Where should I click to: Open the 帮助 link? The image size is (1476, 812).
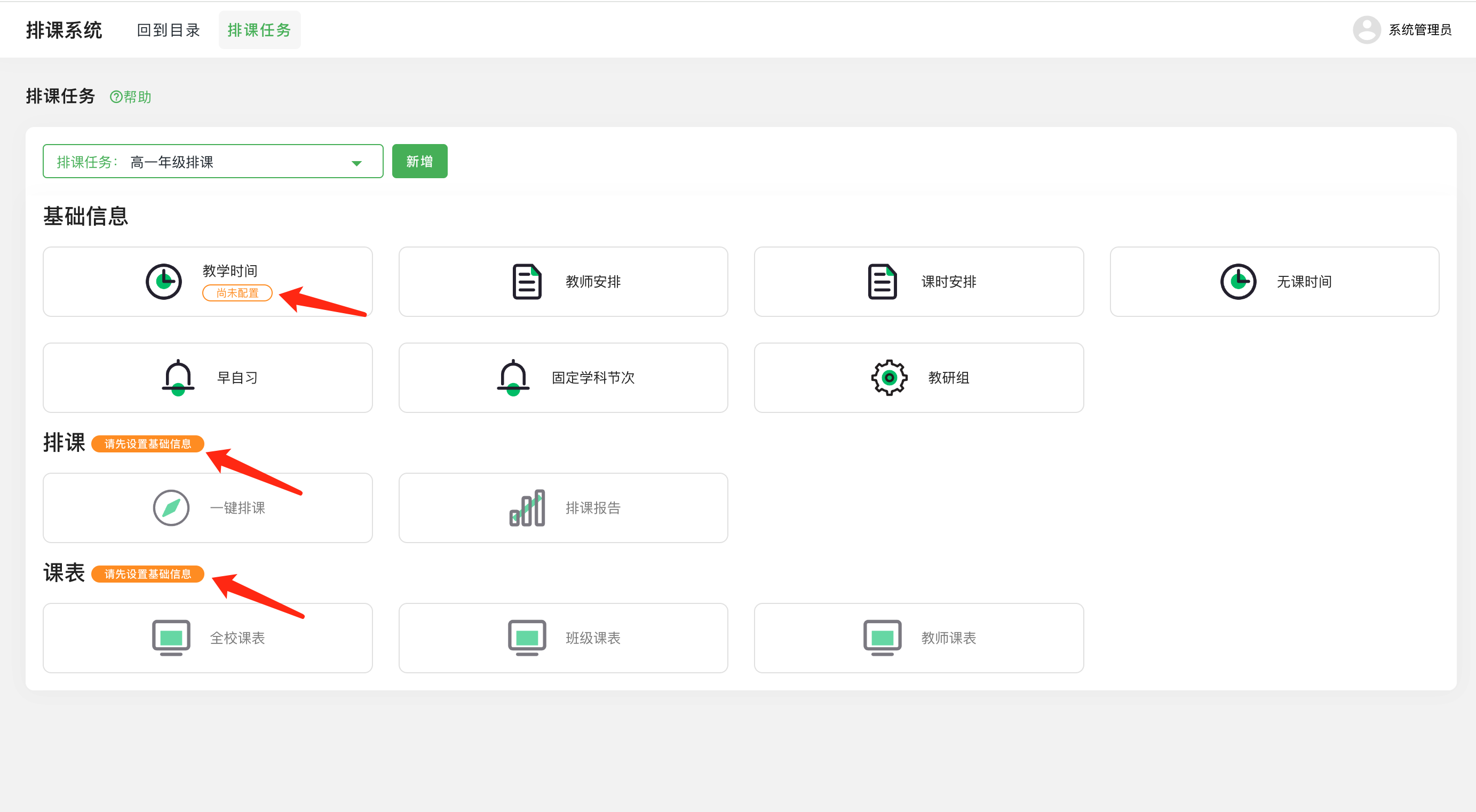[130, 96]
